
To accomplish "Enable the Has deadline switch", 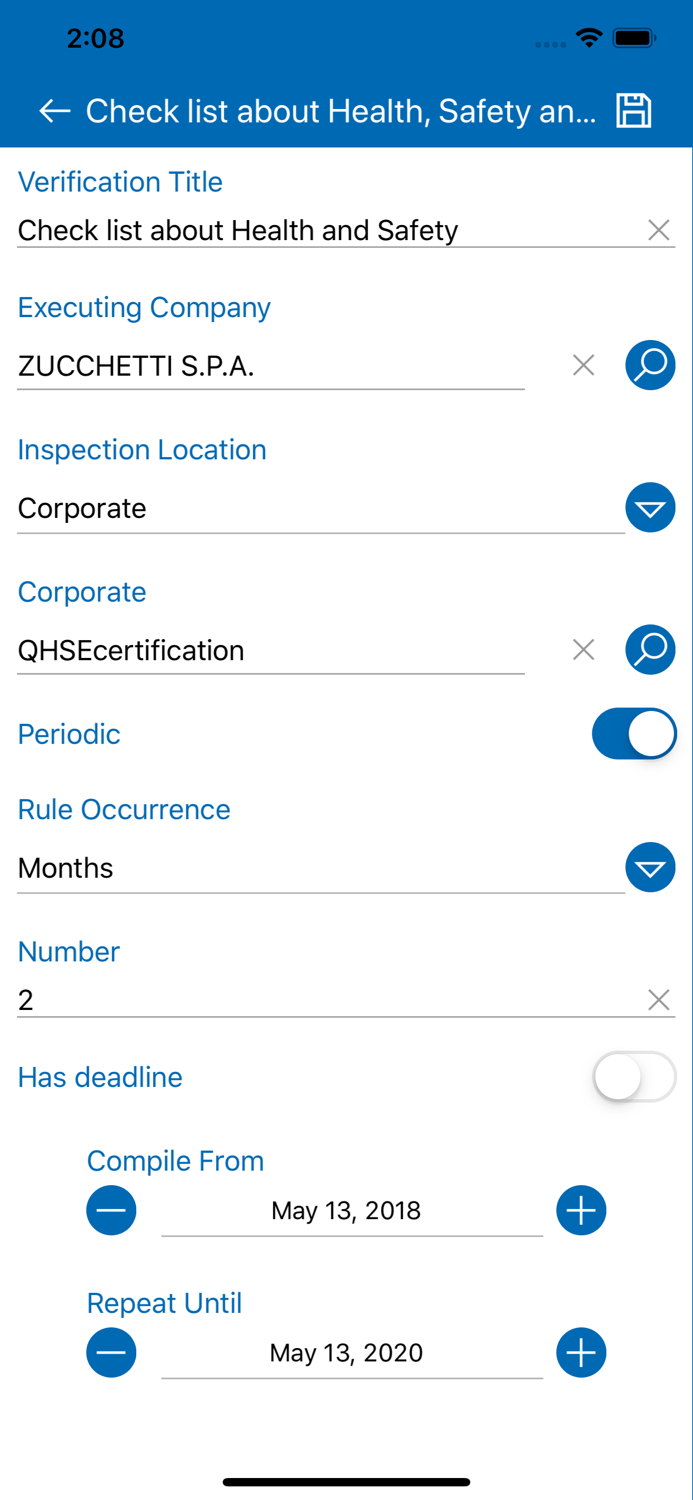I will pyautogui.click(x=634, y=1077).
